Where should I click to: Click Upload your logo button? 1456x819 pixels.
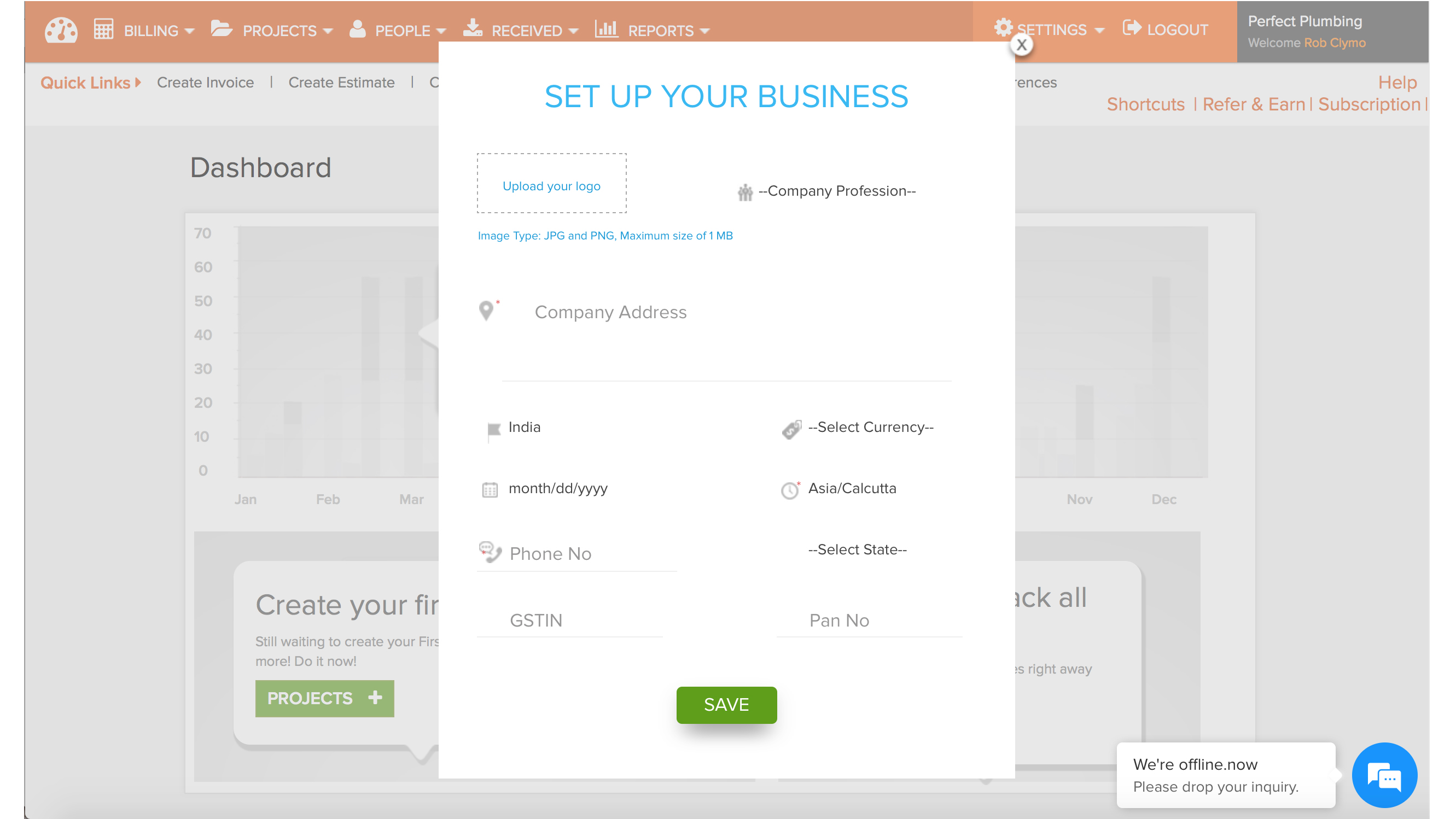[551, 183]
